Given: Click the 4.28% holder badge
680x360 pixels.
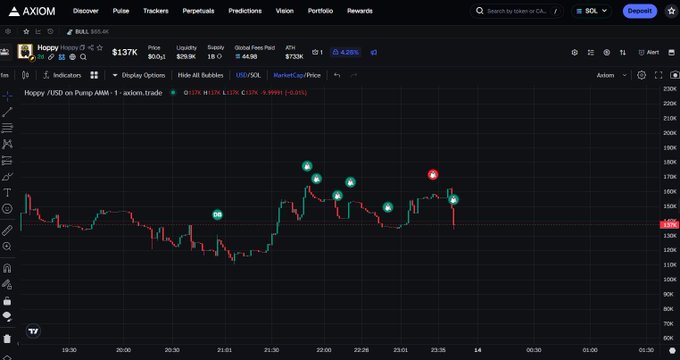Looking at the screenshot, I should [x=346, y=52].
